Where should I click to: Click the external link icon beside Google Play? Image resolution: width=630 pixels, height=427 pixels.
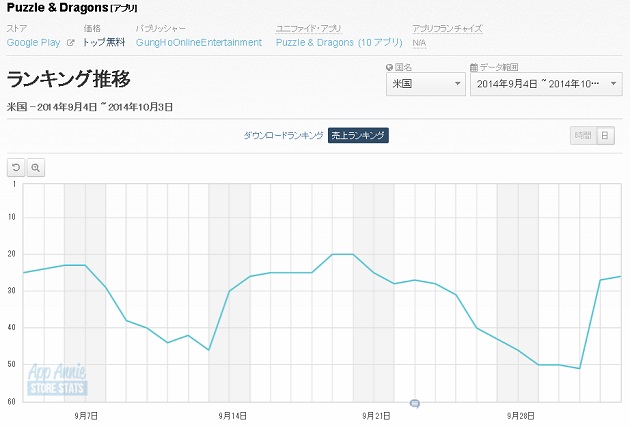(70, 43)
